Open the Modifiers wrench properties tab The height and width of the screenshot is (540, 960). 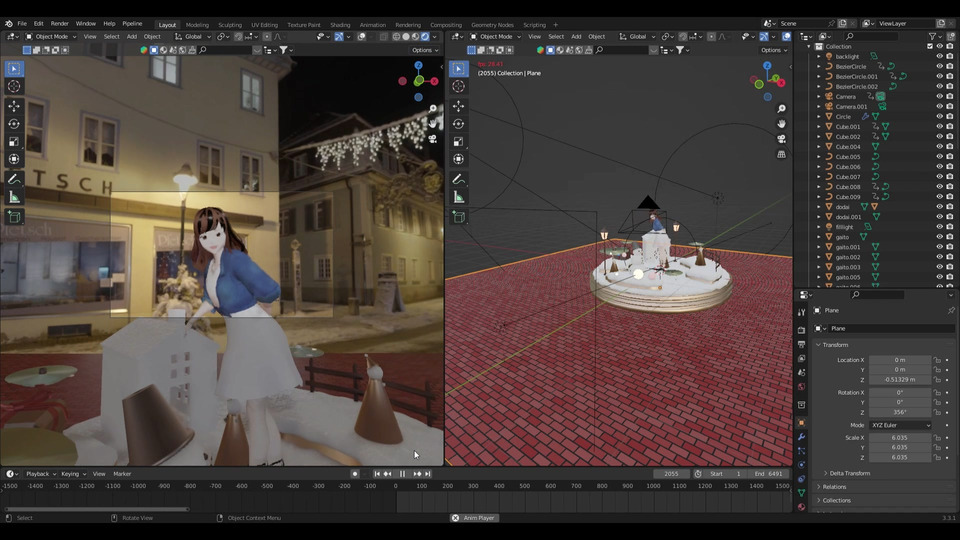coord(801,437)
